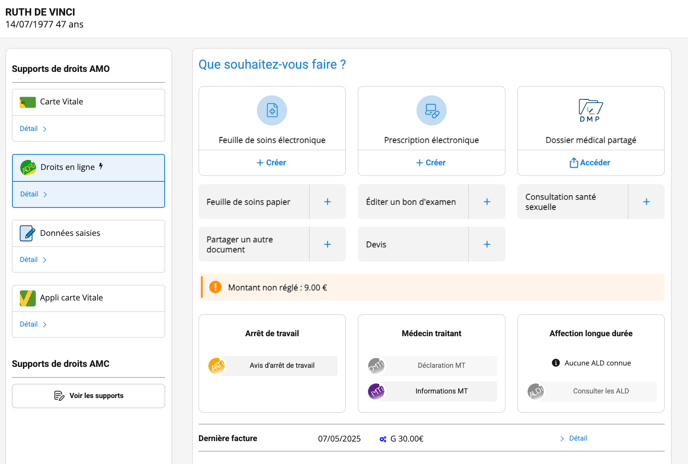Screen dimensions: 688x464
Task: Click the Droits en ligne ADRi icon
Action: (28, 168)
